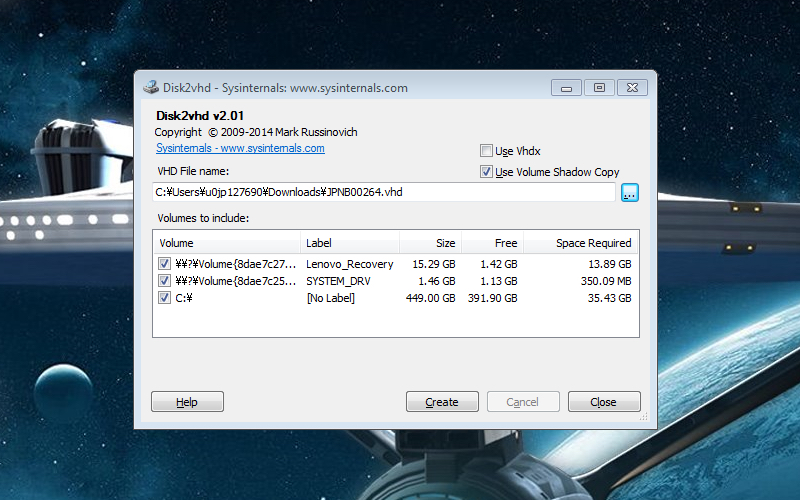This screenshot has width=800, height=500.
Task: Sort volumes by the Free column
Action: coord(492,243)
